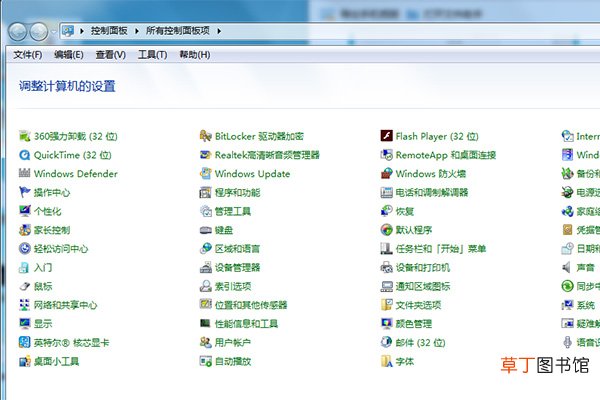
Task: Open the 文件(F) menu
Action: (28, 55)
